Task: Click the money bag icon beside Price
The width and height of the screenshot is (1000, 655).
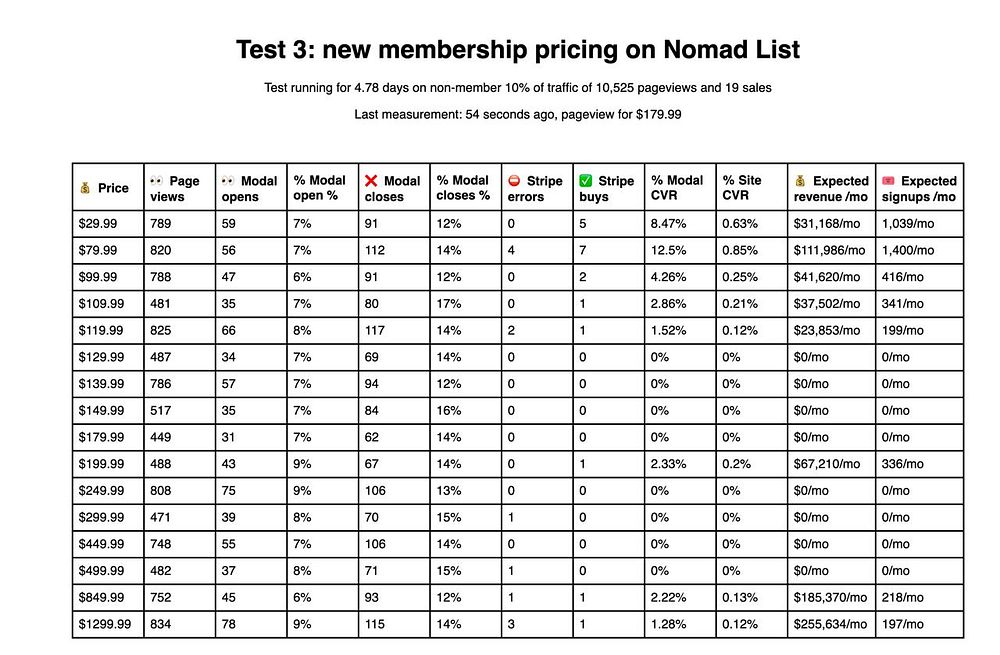Action: [x=86, y=188]
